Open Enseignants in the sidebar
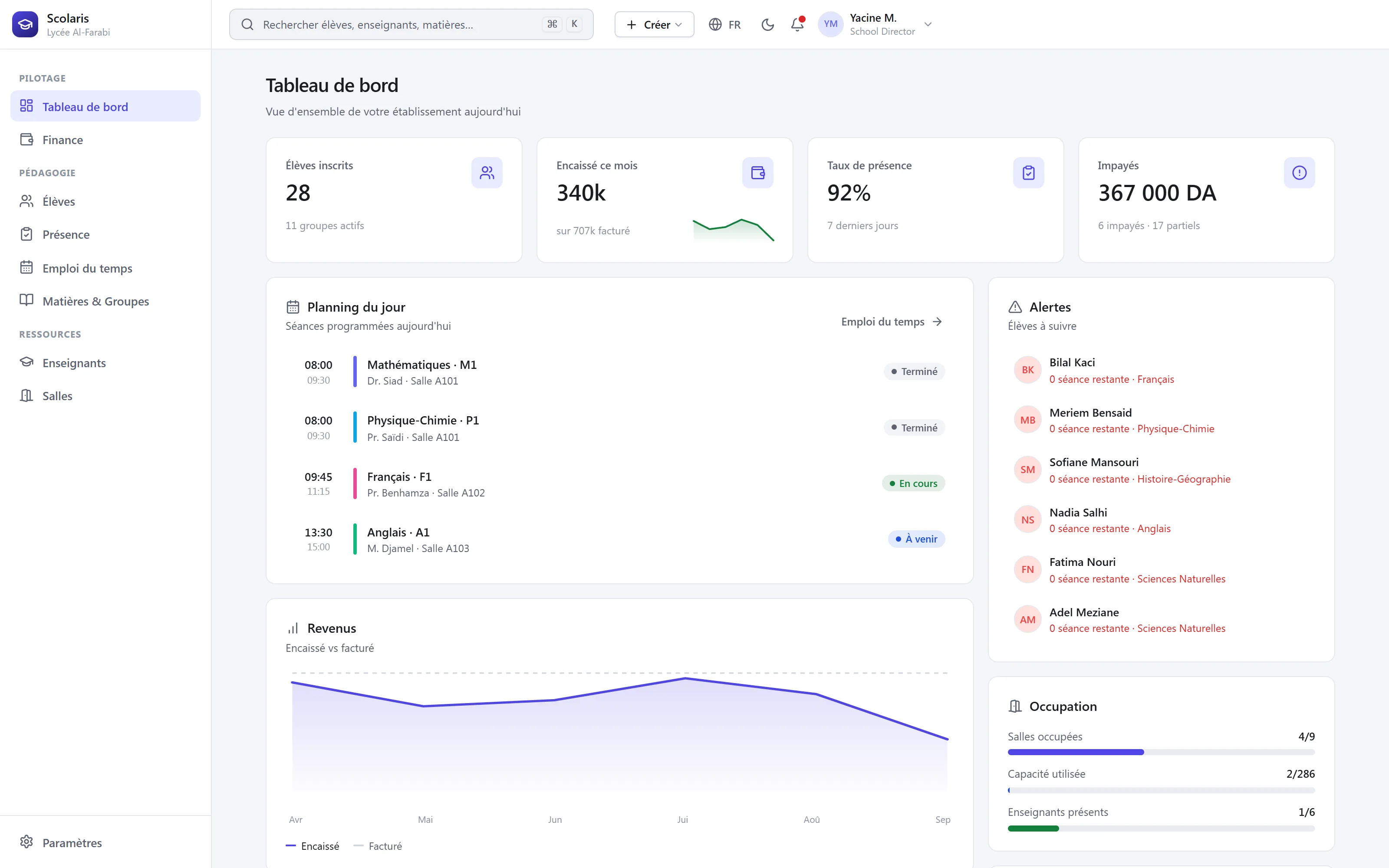This screenshot has height=868, width=1389. 105,363
